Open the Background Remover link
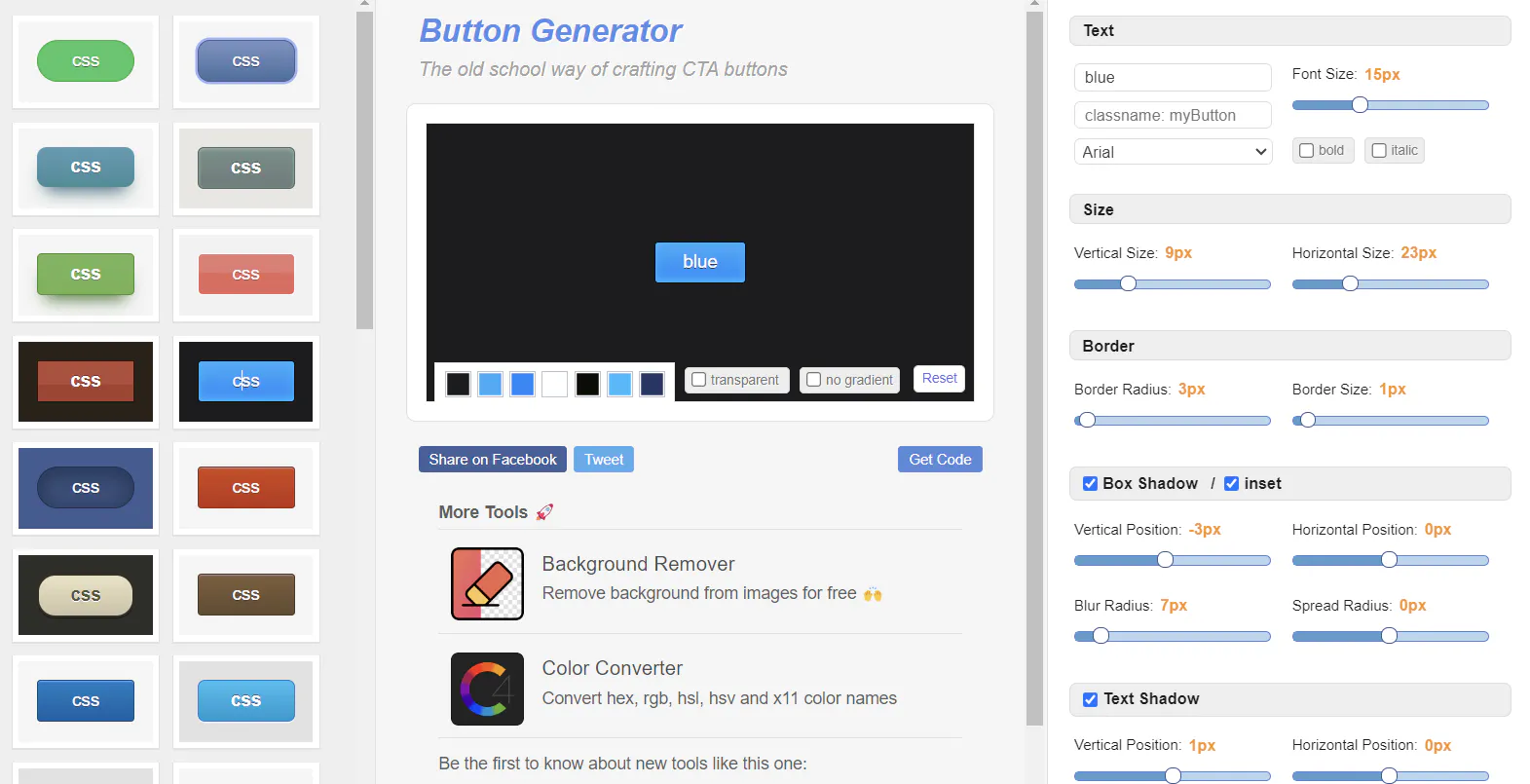Image resolution: width=1530 pixels, height=784 pixels. coord(639,564)
